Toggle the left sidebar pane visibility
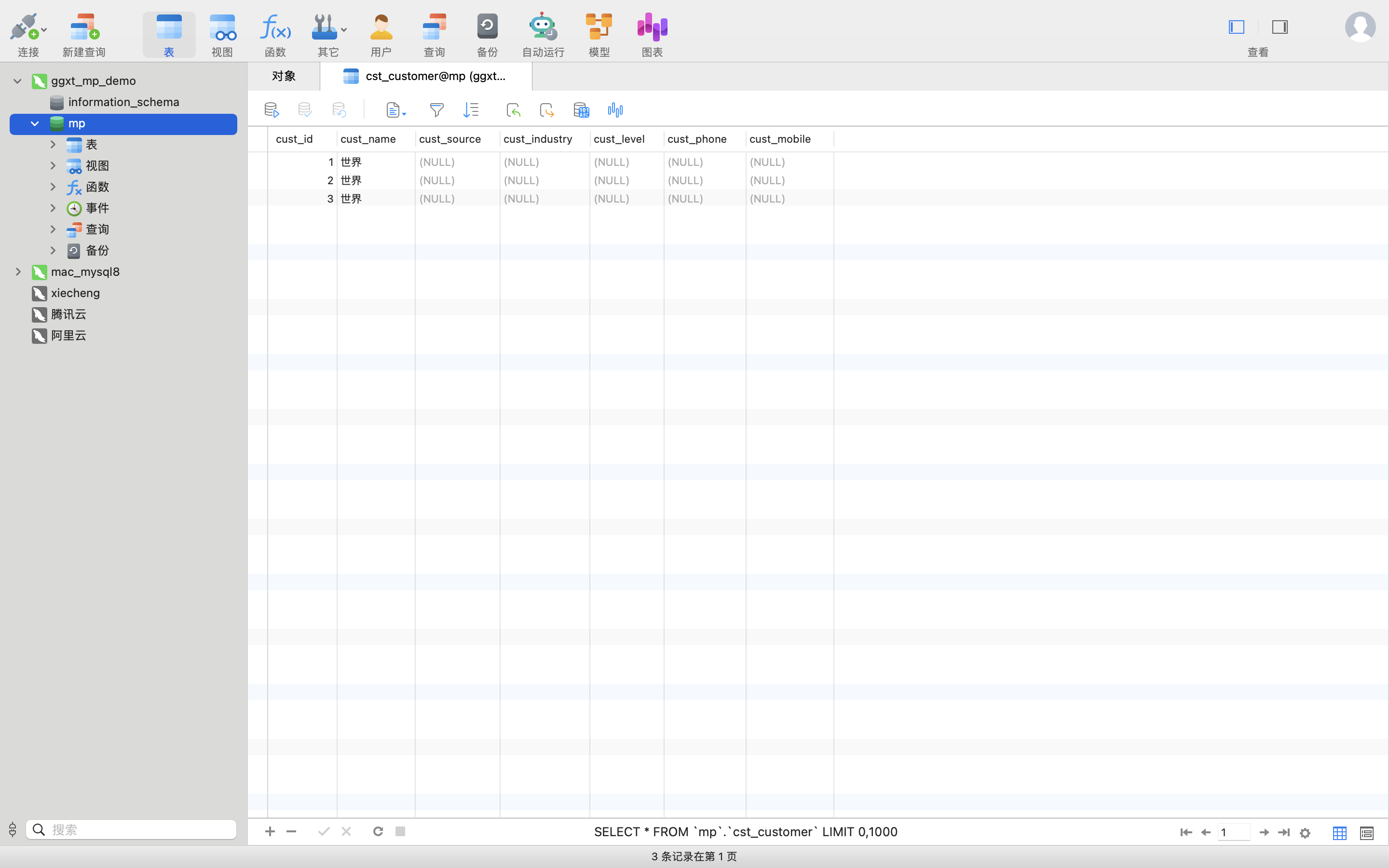This screenshot has width=1389, height=868. click(x=1236, y=27)
